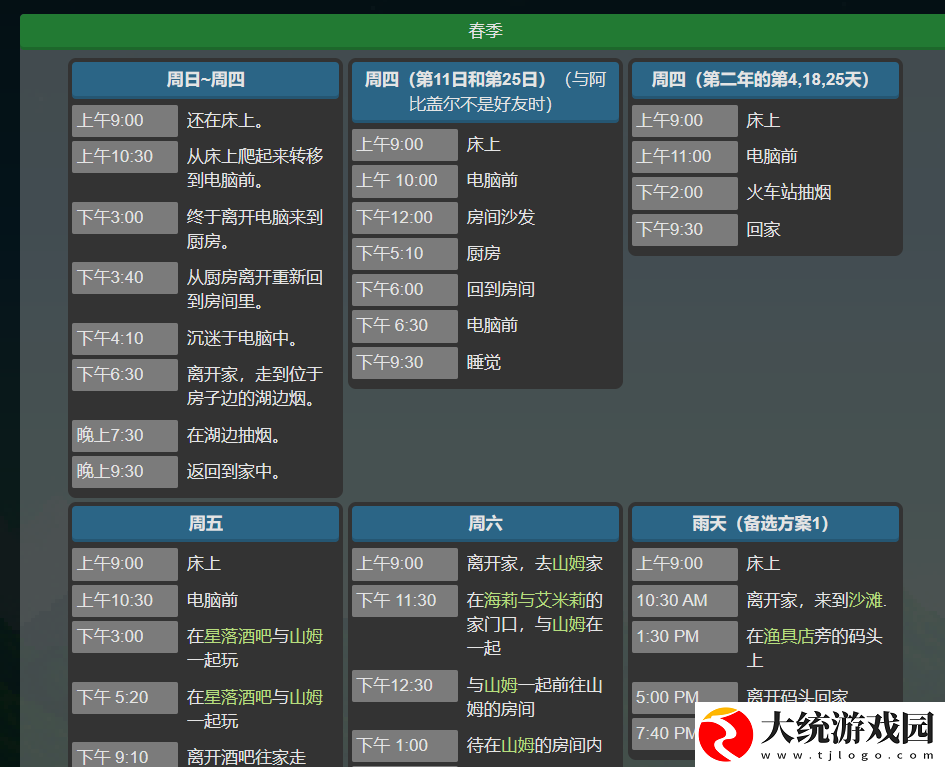Open the 渔具店 link in rainy day schedule

pyautogui.click(x=788, y=636)
